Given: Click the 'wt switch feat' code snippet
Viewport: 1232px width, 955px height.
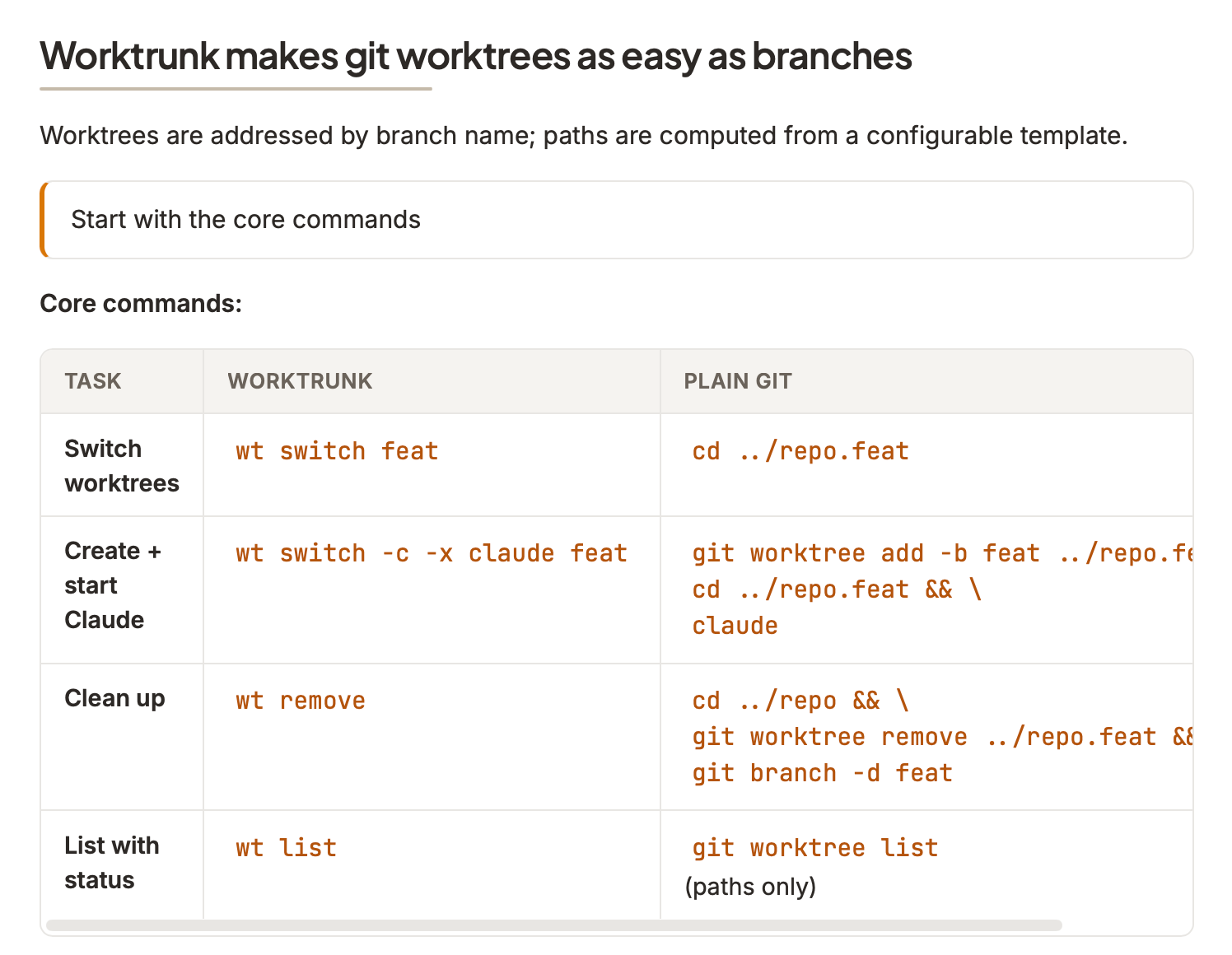Looking at the screenshot, I should [337, 451].
